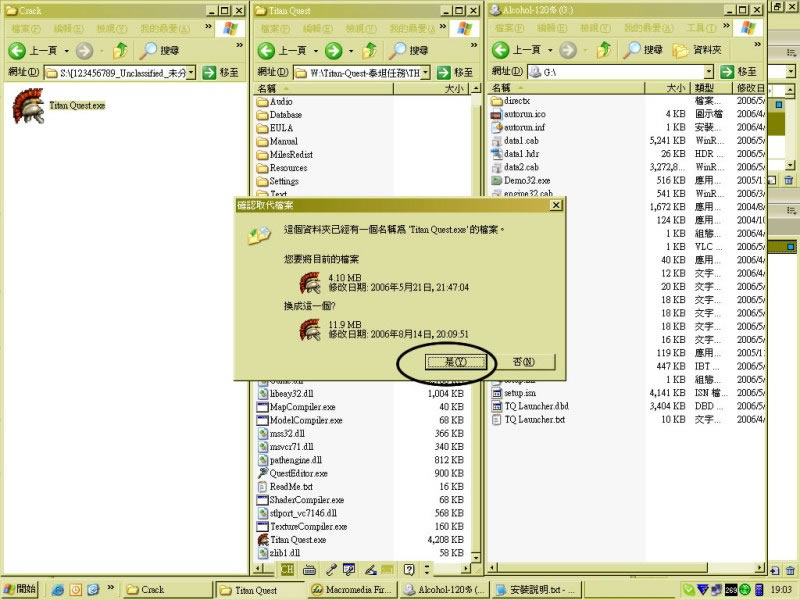The width and height of the screenshot is (800, 600).
Task: Click the address field in the Crack window
Action: [120, 73]
